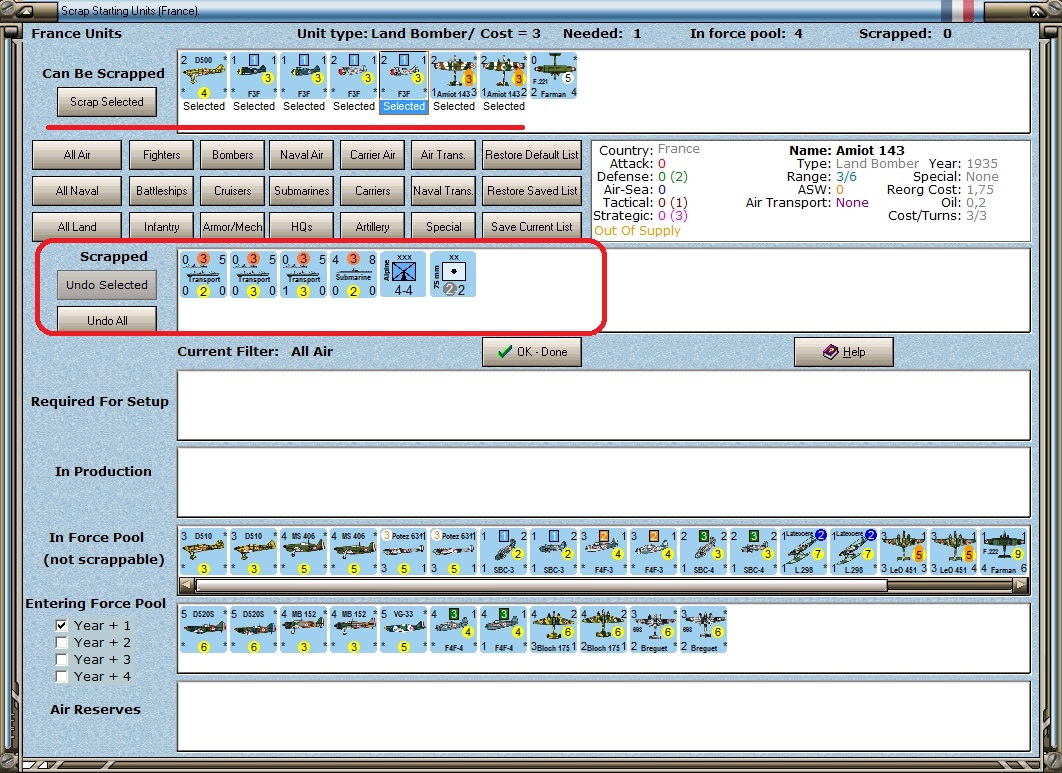Click the LeO 451 bomber with range 3

[904, 552]
